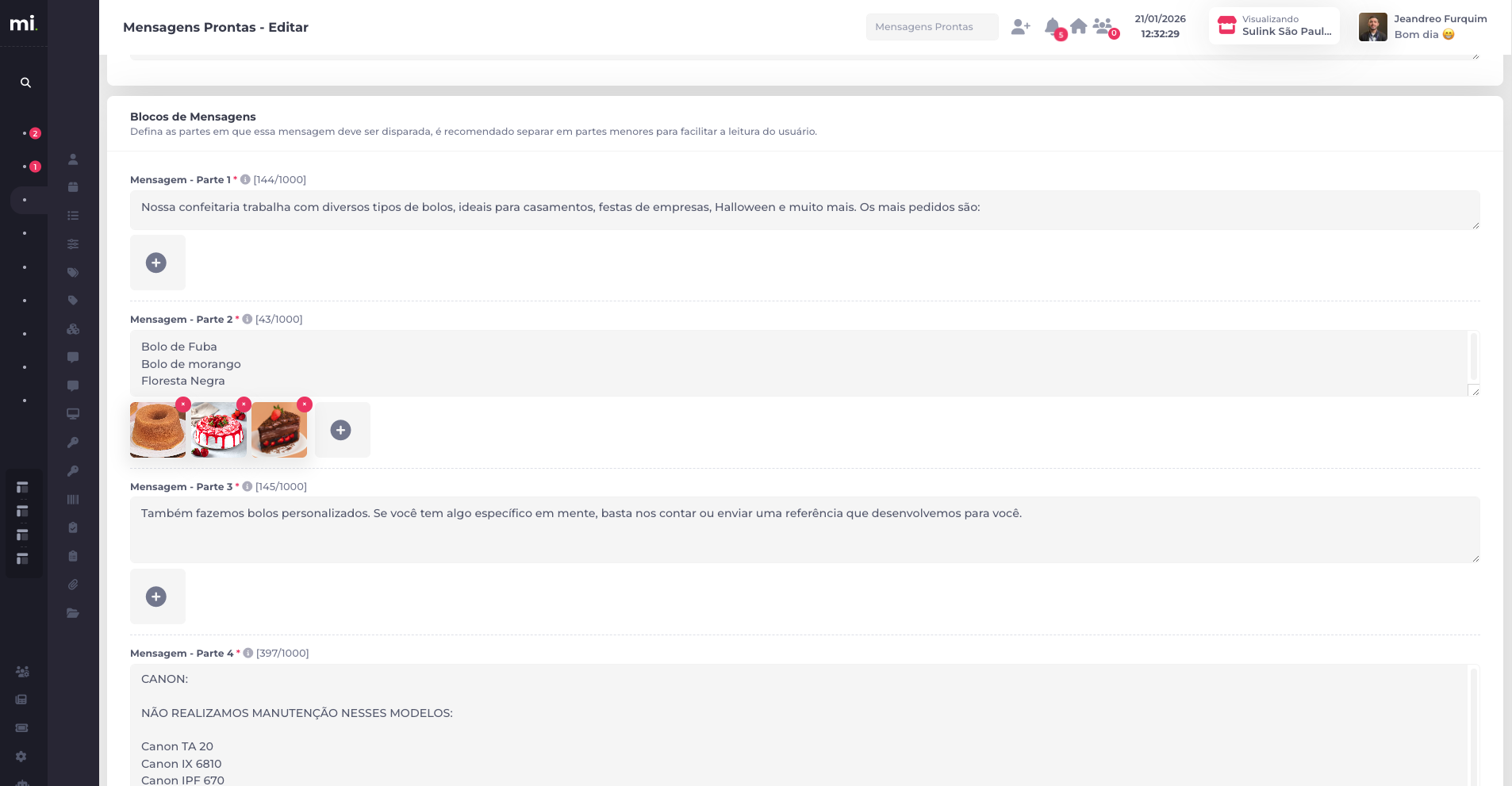Click the add user icon in header
The width and height of the screenshot is (1512, 786).
point(1020,27)
